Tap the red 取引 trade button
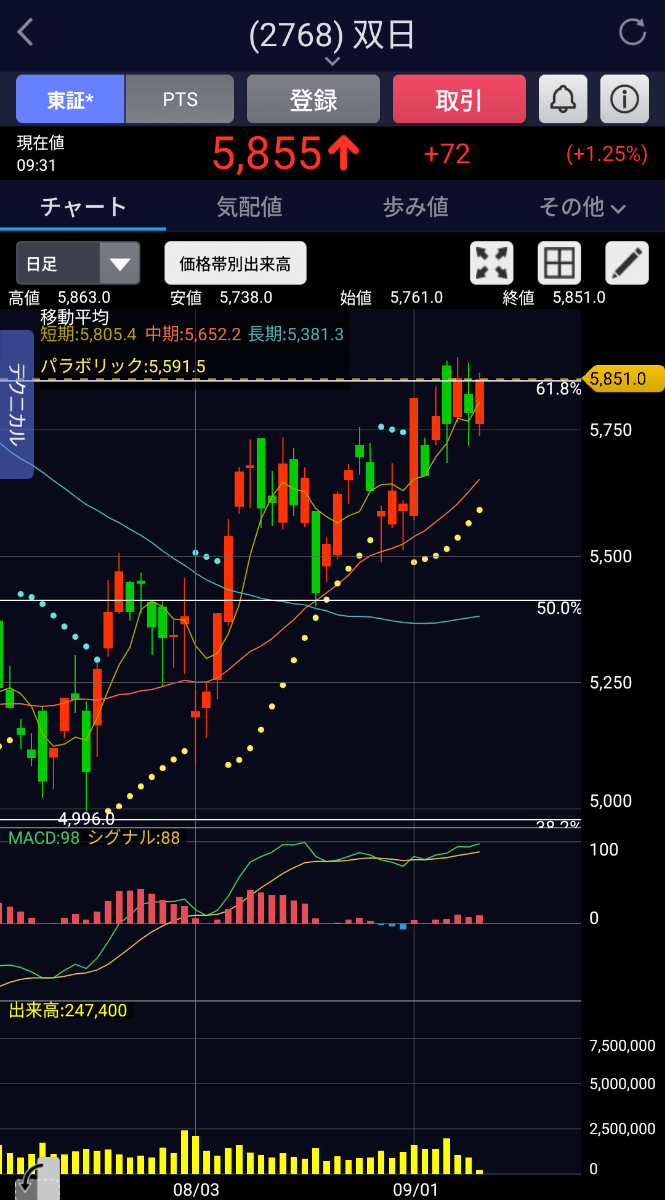 [459, 99]
